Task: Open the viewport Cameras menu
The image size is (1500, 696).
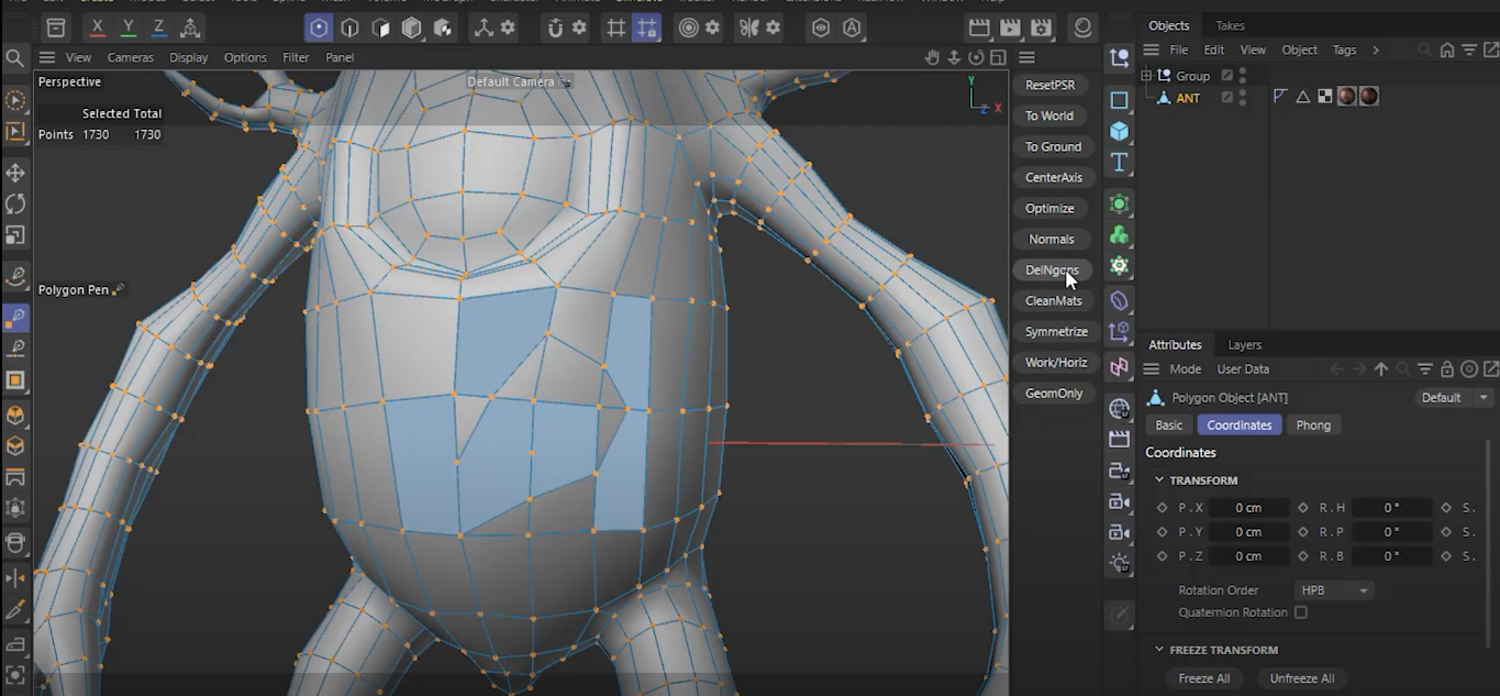Action: pyautogui.click(x=130, y=58)
